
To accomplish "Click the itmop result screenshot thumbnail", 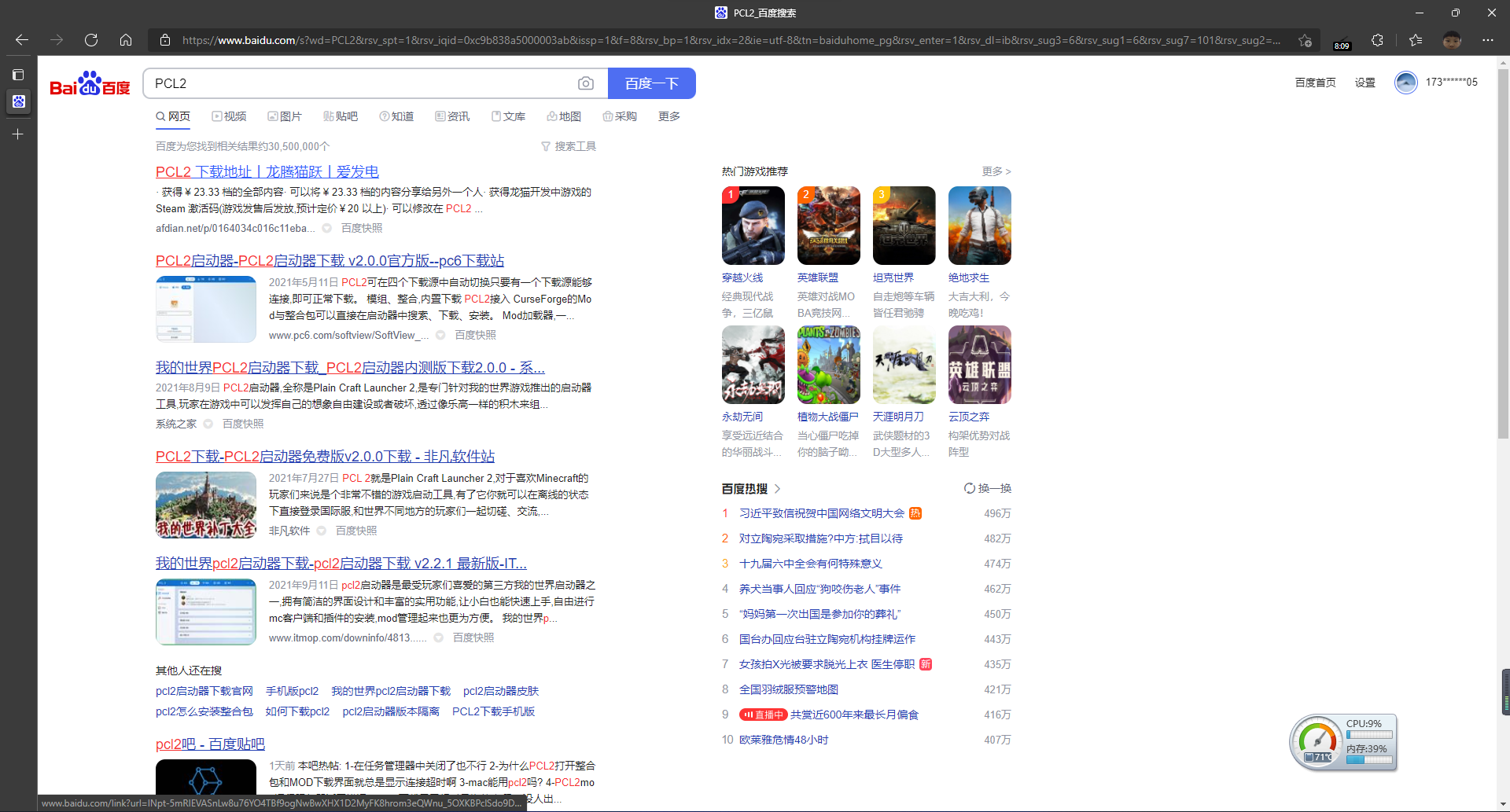I will pos(206,612).
